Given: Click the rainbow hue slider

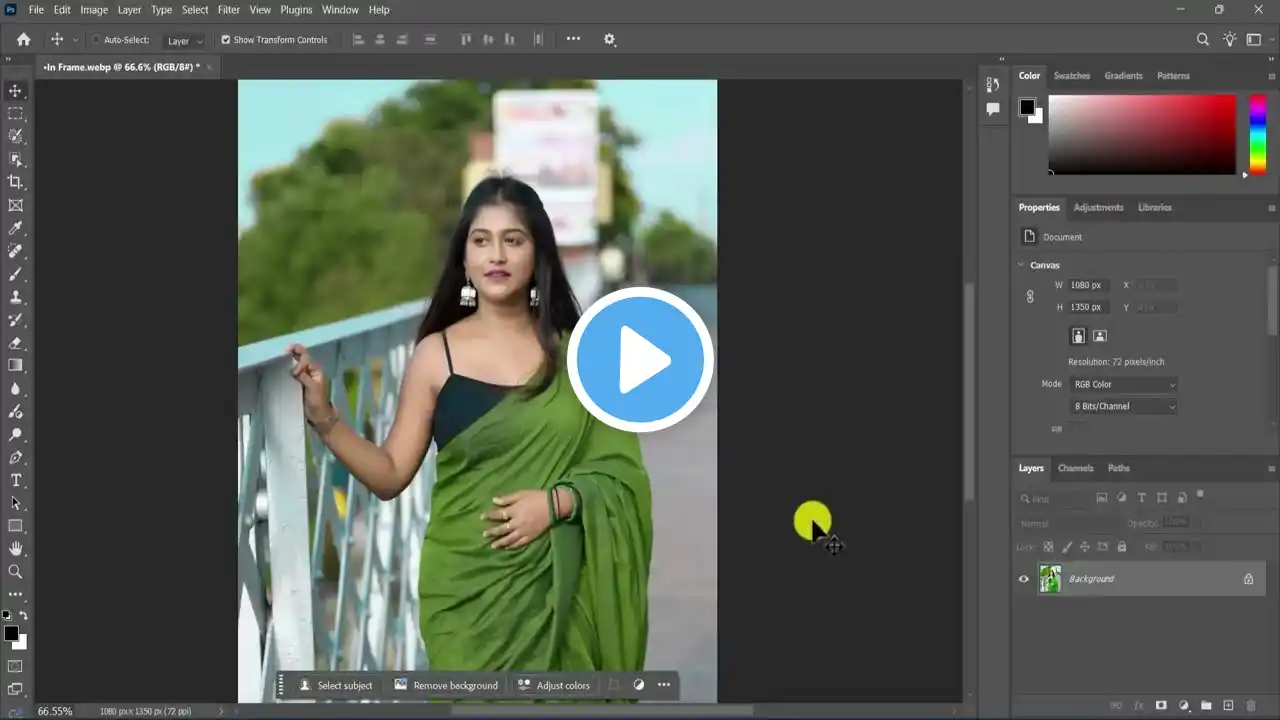Looking at the screenshot, I should coord(1258,135).
